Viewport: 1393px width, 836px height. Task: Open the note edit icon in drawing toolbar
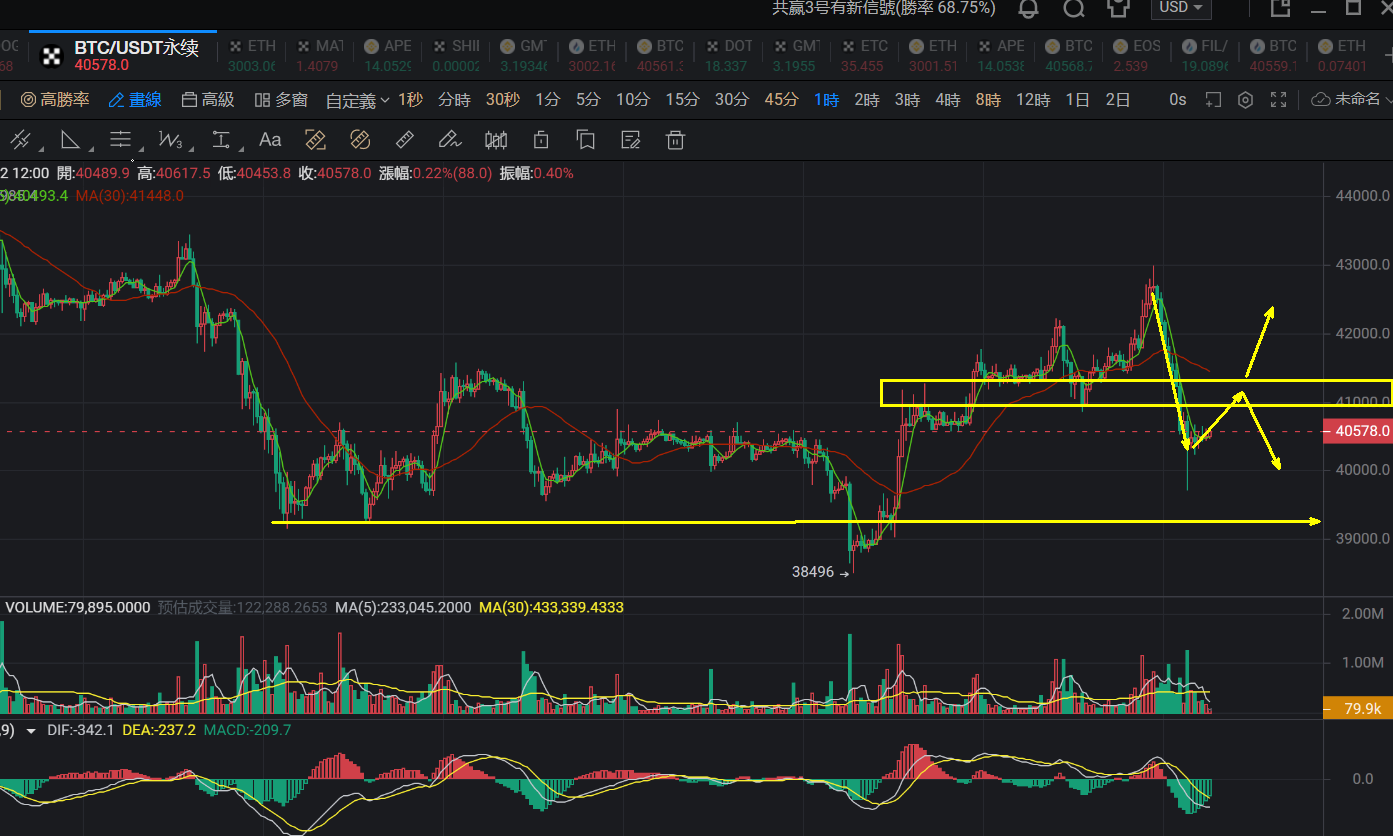(631, 140)
